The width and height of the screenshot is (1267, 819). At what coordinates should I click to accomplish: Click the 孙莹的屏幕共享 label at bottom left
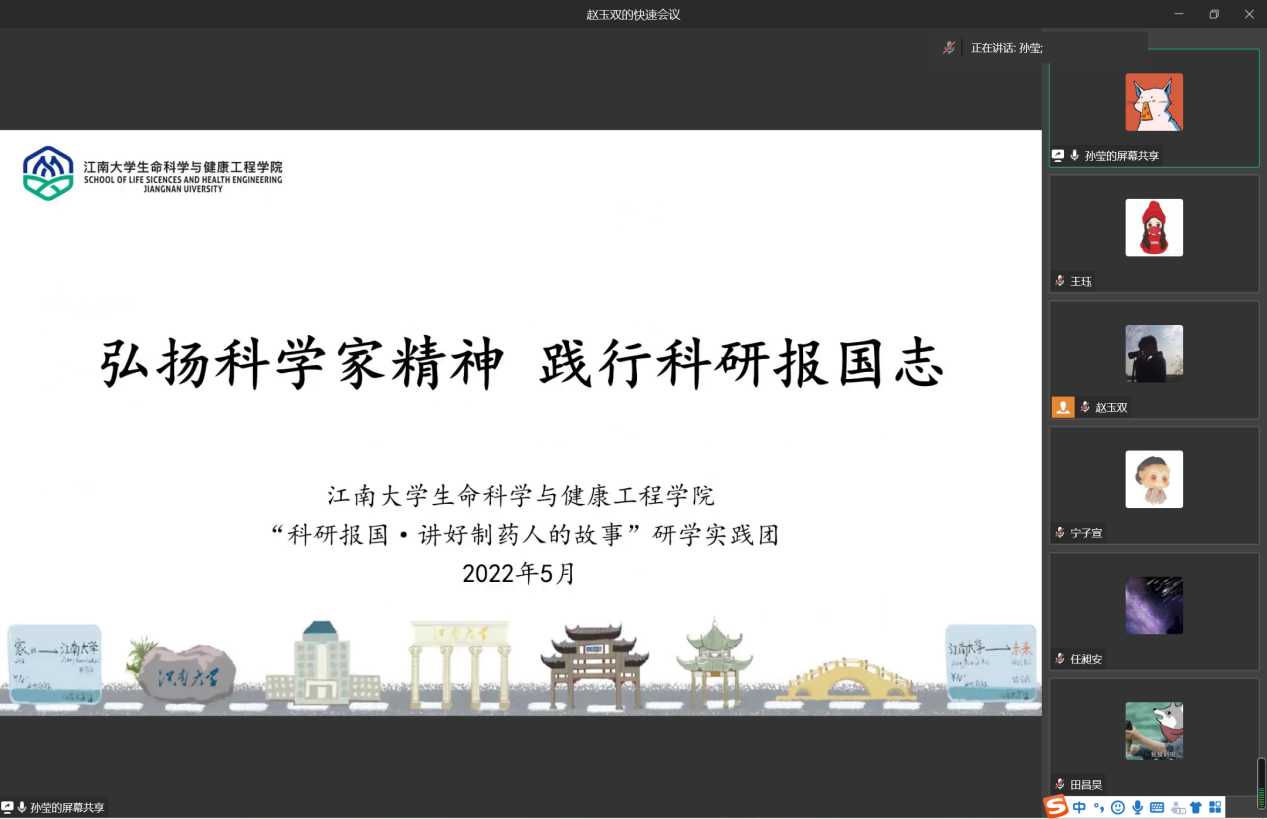pyautogui.click(x=67, y=807)
